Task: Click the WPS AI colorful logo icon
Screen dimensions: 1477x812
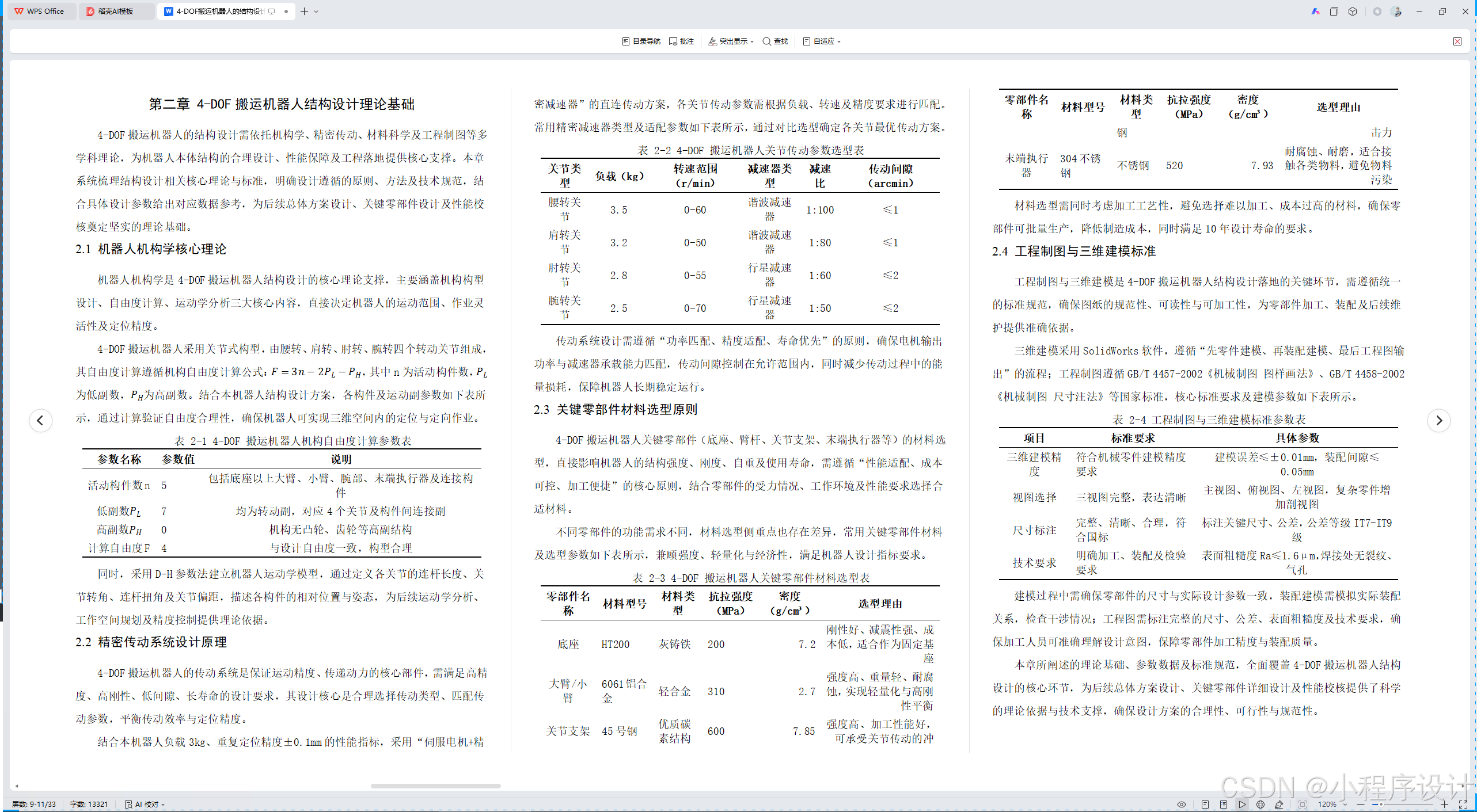Action: pyautogui.click(x=1315, y=11)
